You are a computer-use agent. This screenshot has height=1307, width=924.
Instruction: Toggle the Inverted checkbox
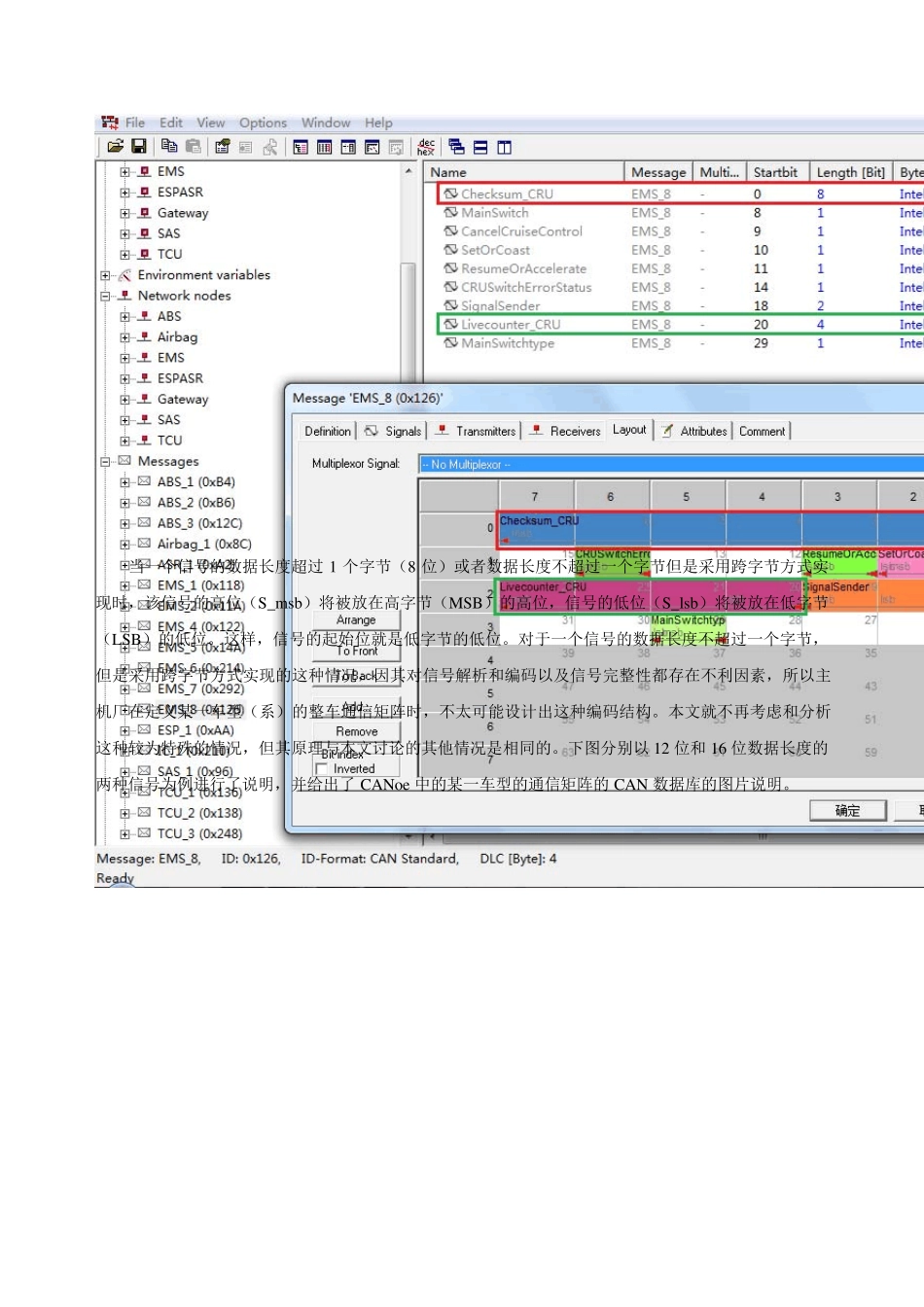point(322,769)
